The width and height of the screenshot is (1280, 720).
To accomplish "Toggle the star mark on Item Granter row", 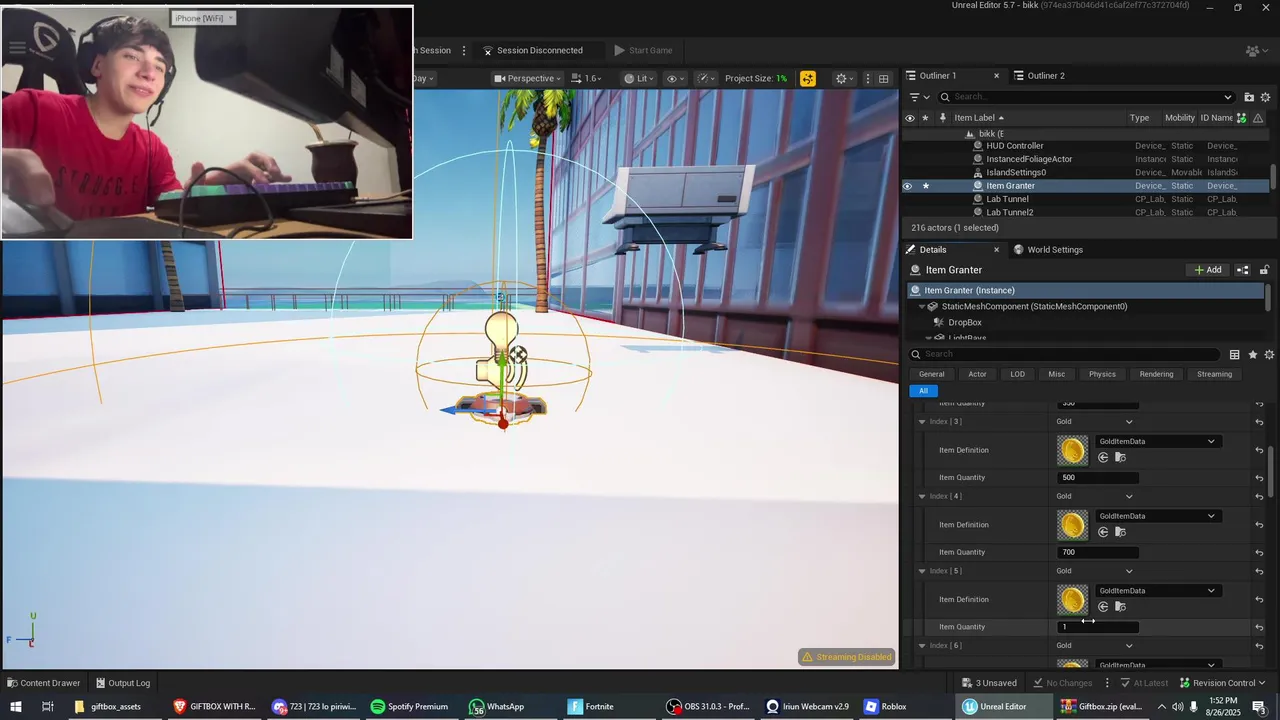I will click(926, 186).
